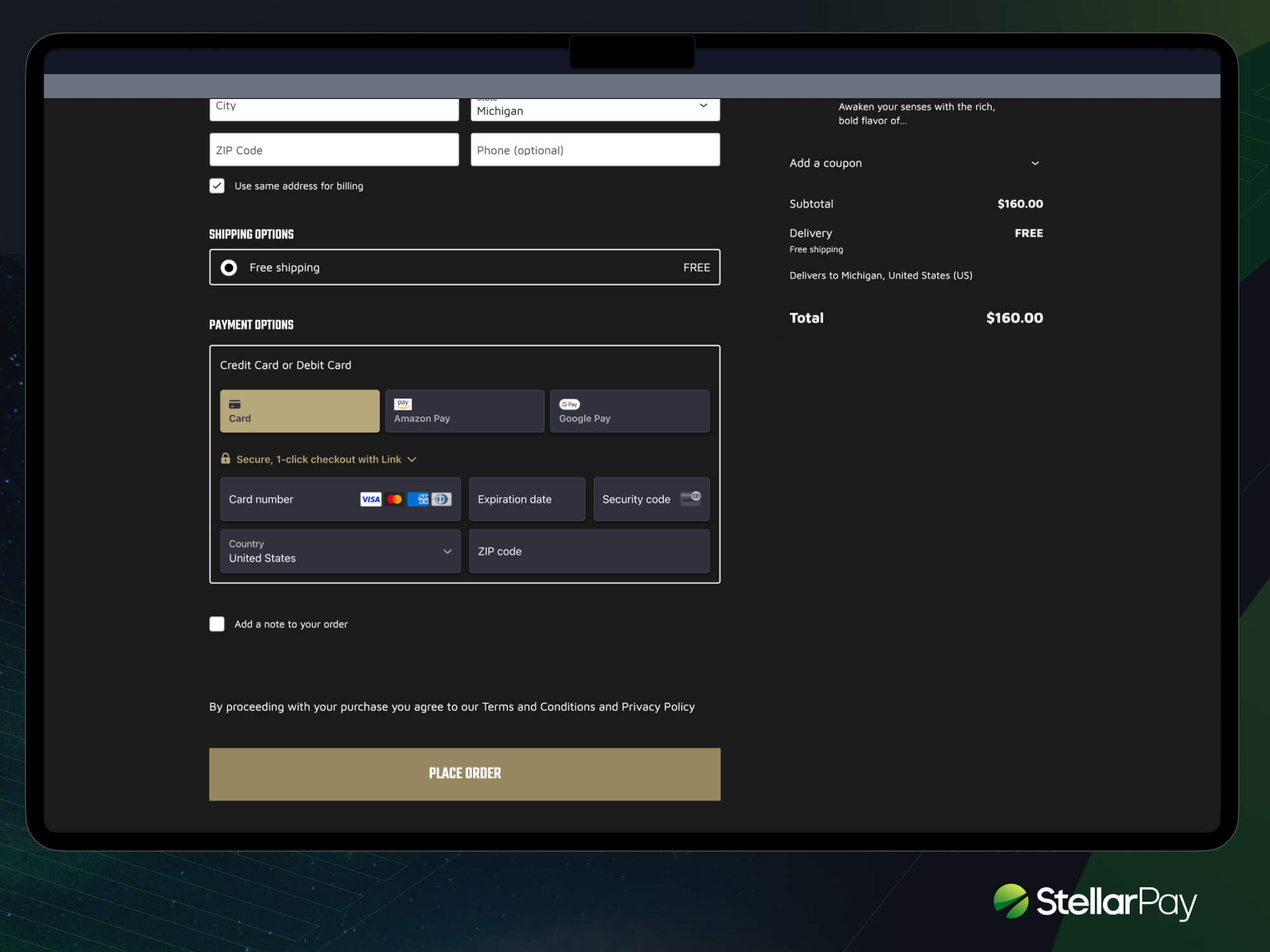This screenshot has height=952, width=1270.
Task: Select the Card payment tab
Action: click(x=300, y=411)
